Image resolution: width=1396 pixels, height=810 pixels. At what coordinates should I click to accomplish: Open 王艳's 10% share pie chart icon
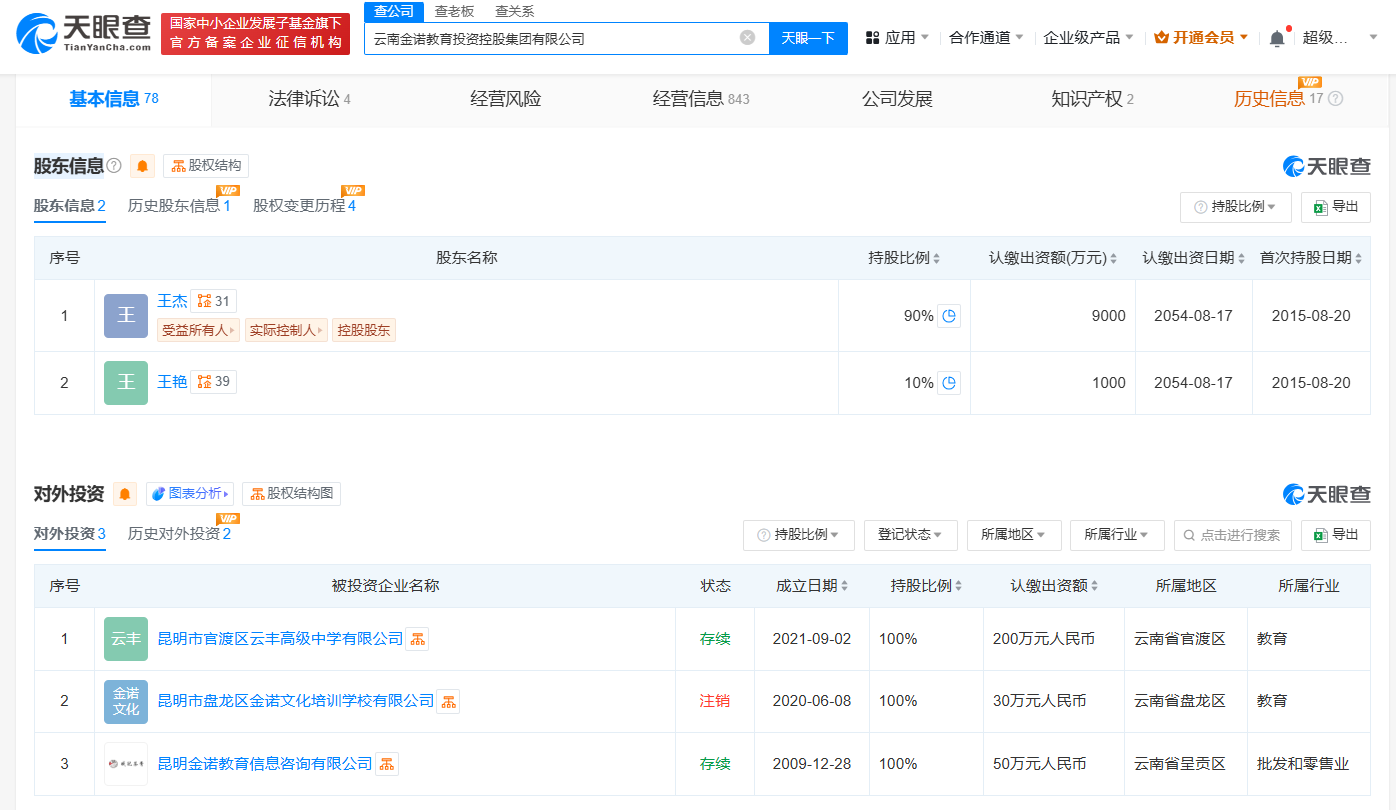949,383
